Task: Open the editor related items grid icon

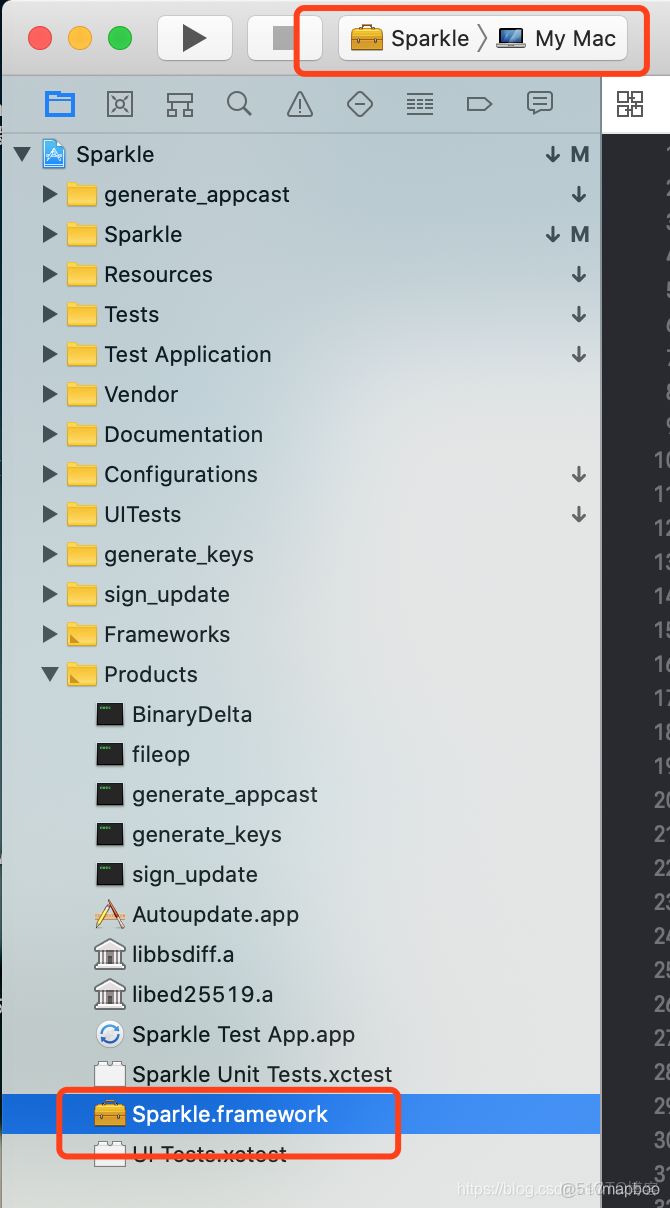Action: point(630,103)
